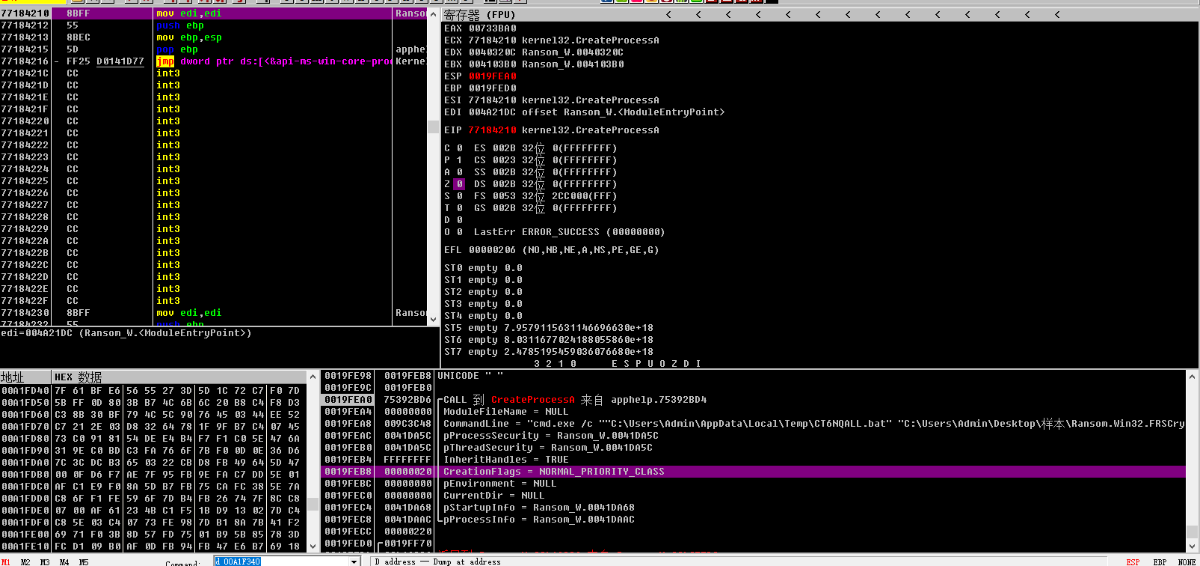Select the S sign flag bit
The height and width of the screenshot is (566, 1200).
pyautogui.click(x=459, y=196)
